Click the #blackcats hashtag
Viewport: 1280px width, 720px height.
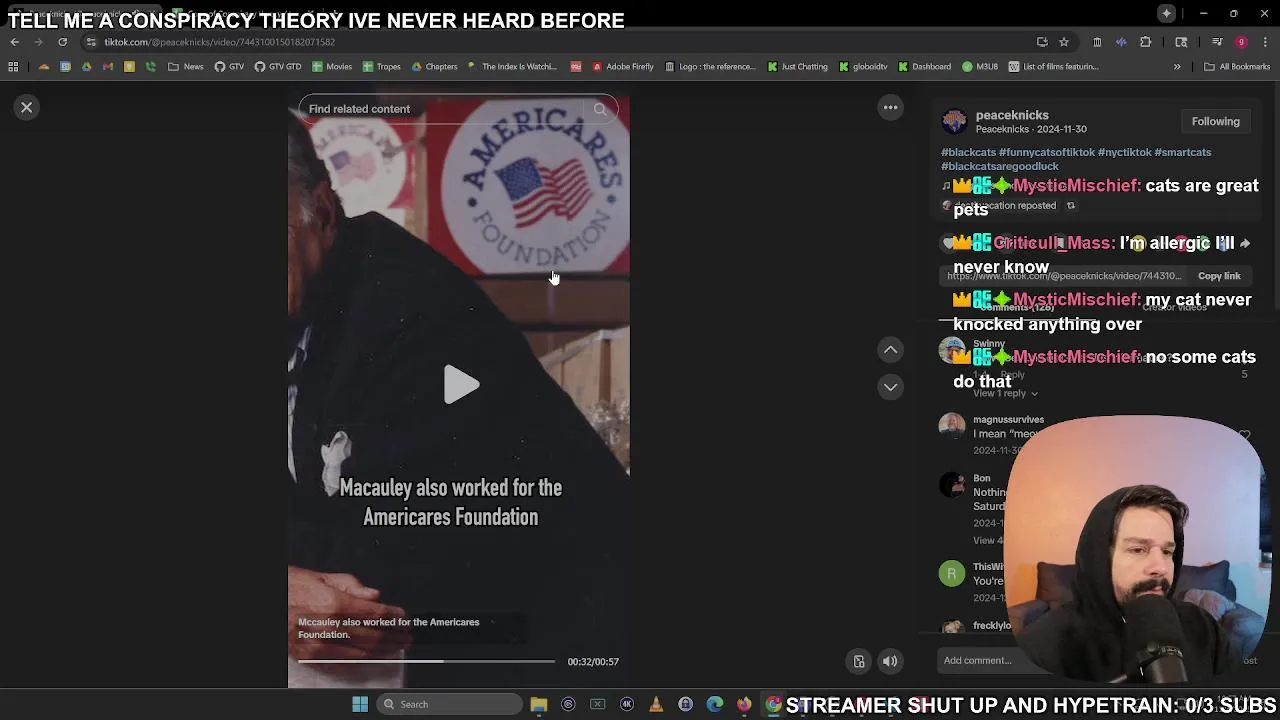click(x=968, y=152)
